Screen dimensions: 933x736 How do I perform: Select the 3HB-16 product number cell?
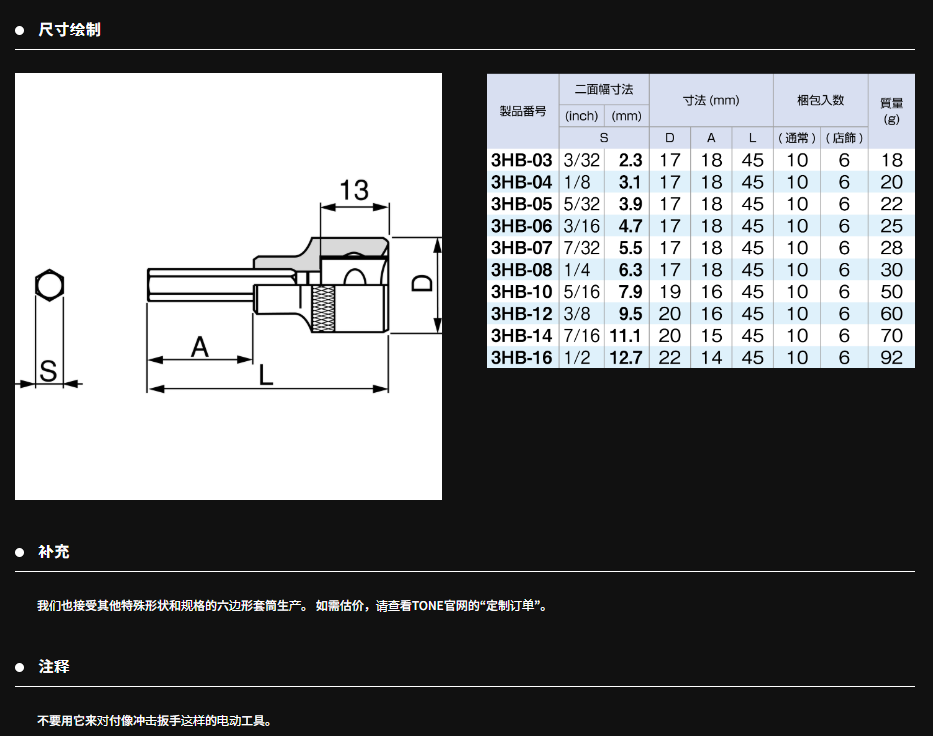[522, 358]
